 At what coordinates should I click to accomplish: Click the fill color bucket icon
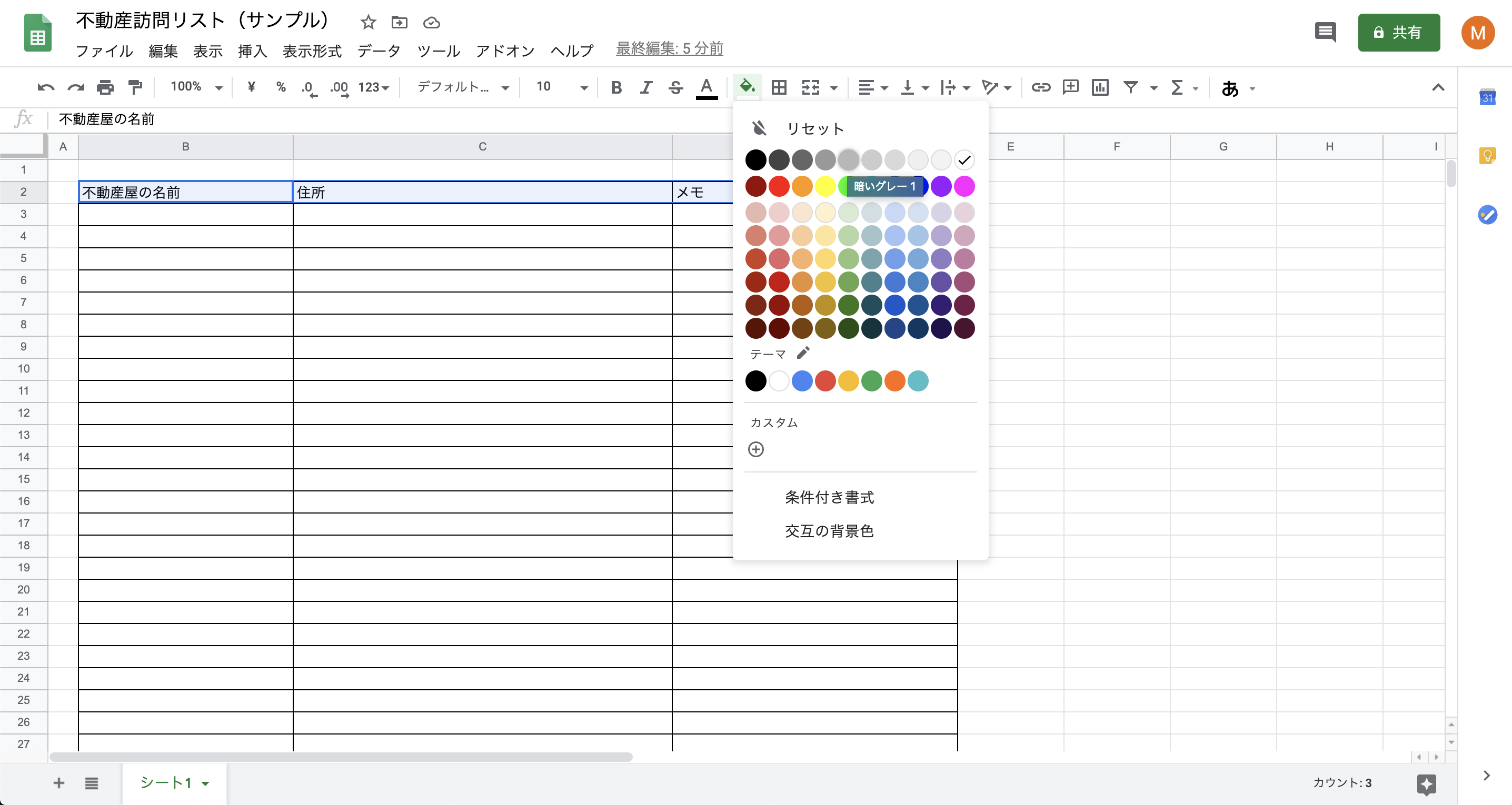[x=747, y=87]
